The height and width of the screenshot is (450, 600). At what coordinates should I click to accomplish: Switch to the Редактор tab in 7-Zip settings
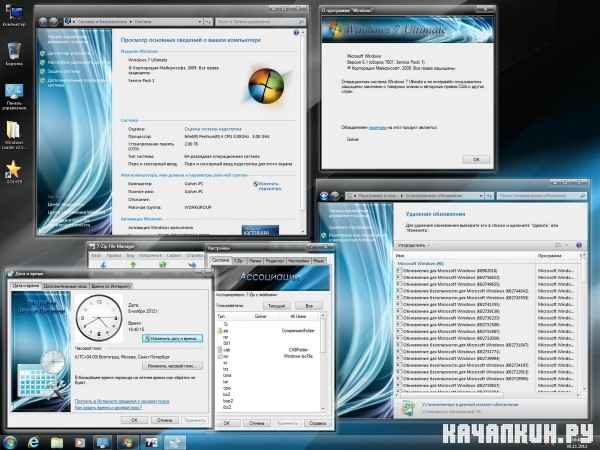point(274,261)
